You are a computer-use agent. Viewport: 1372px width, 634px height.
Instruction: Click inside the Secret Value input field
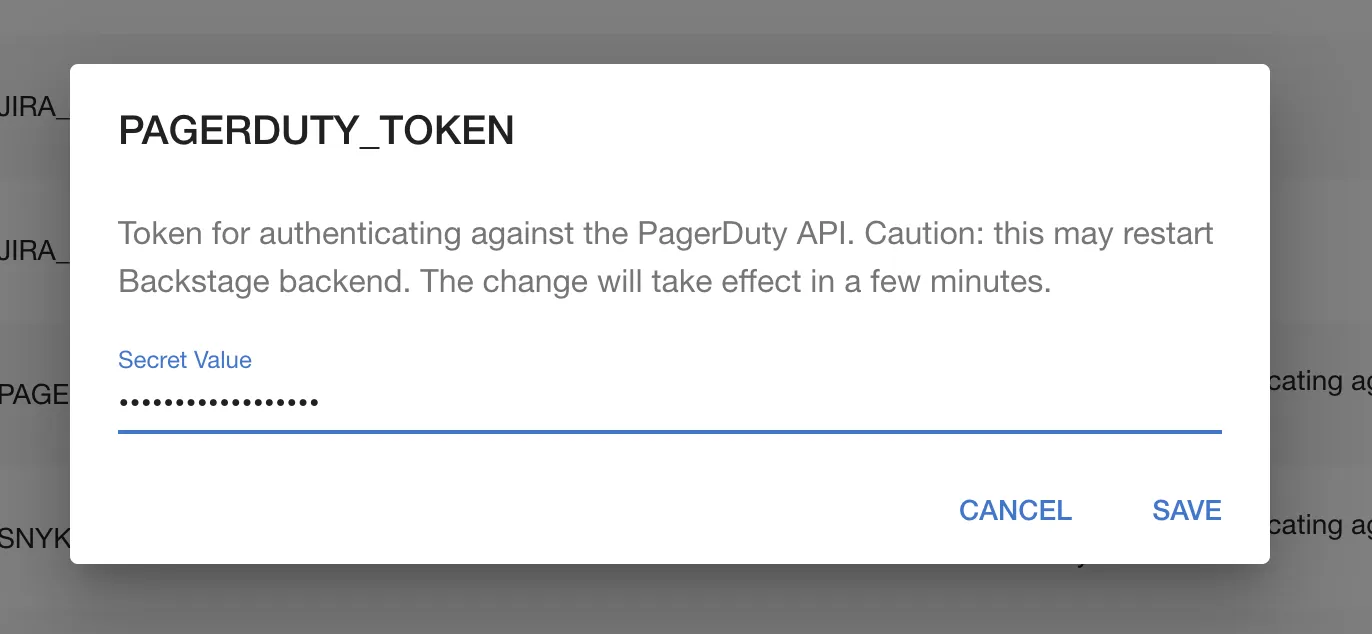[600, 402]
